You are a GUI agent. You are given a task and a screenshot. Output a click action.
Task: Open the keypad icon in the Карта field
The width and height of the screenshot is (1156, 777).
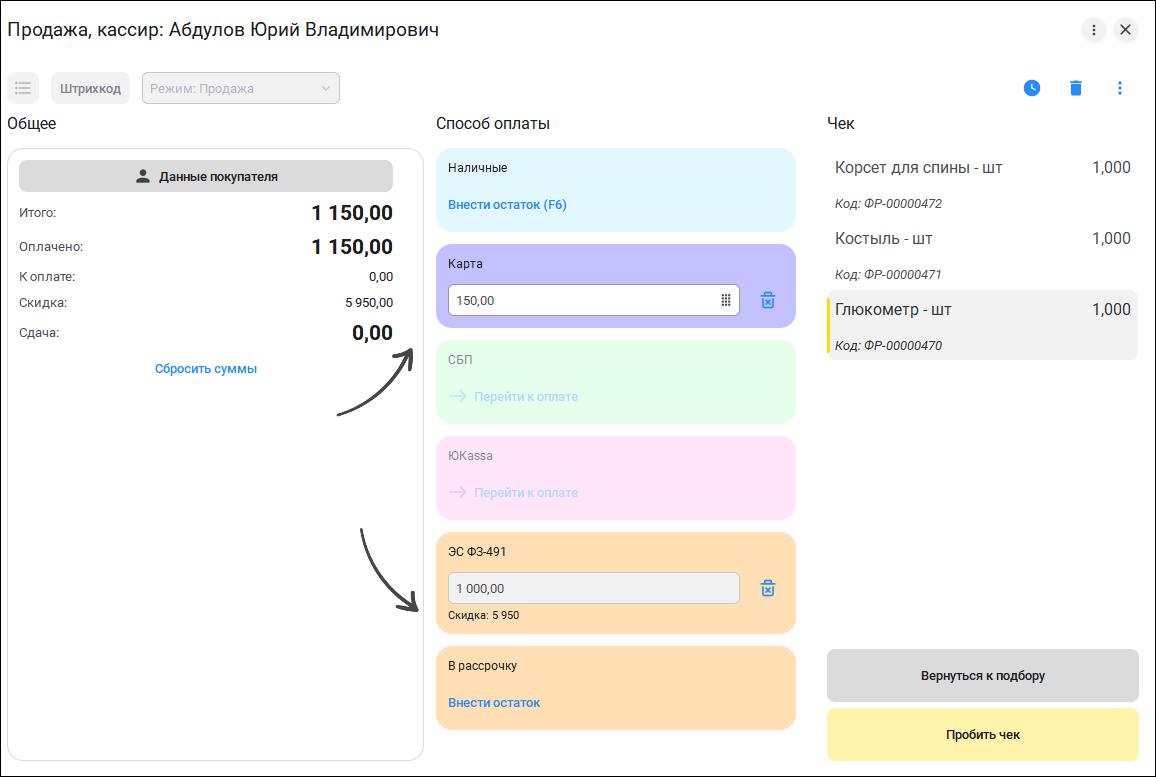tap(725, 300)
